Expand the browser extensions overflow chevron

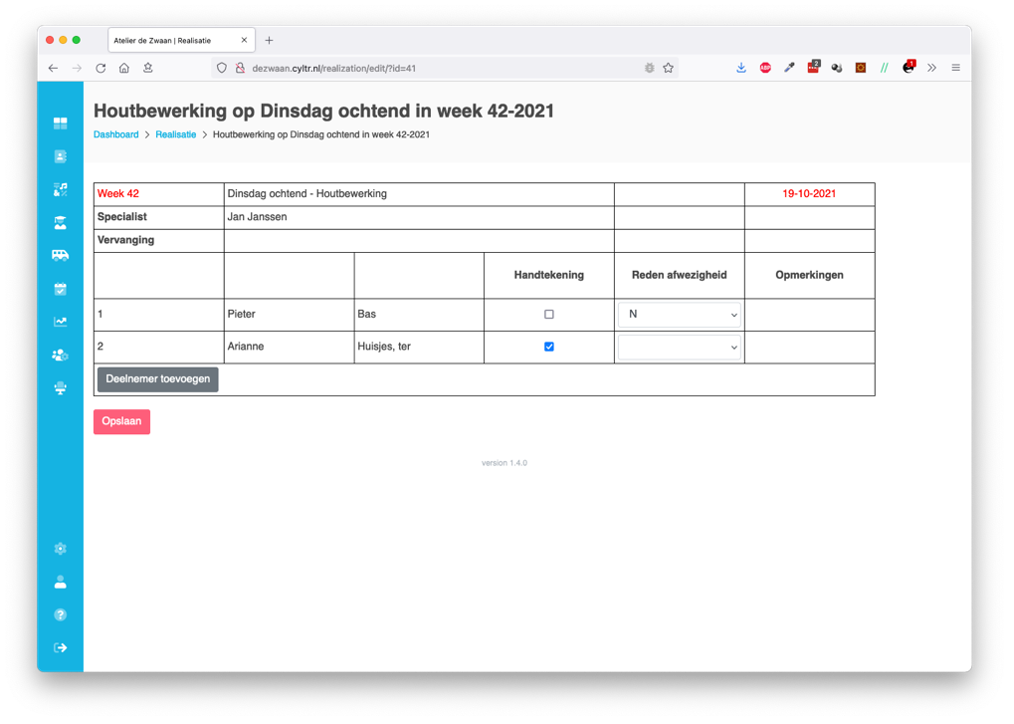click(932, 68)
